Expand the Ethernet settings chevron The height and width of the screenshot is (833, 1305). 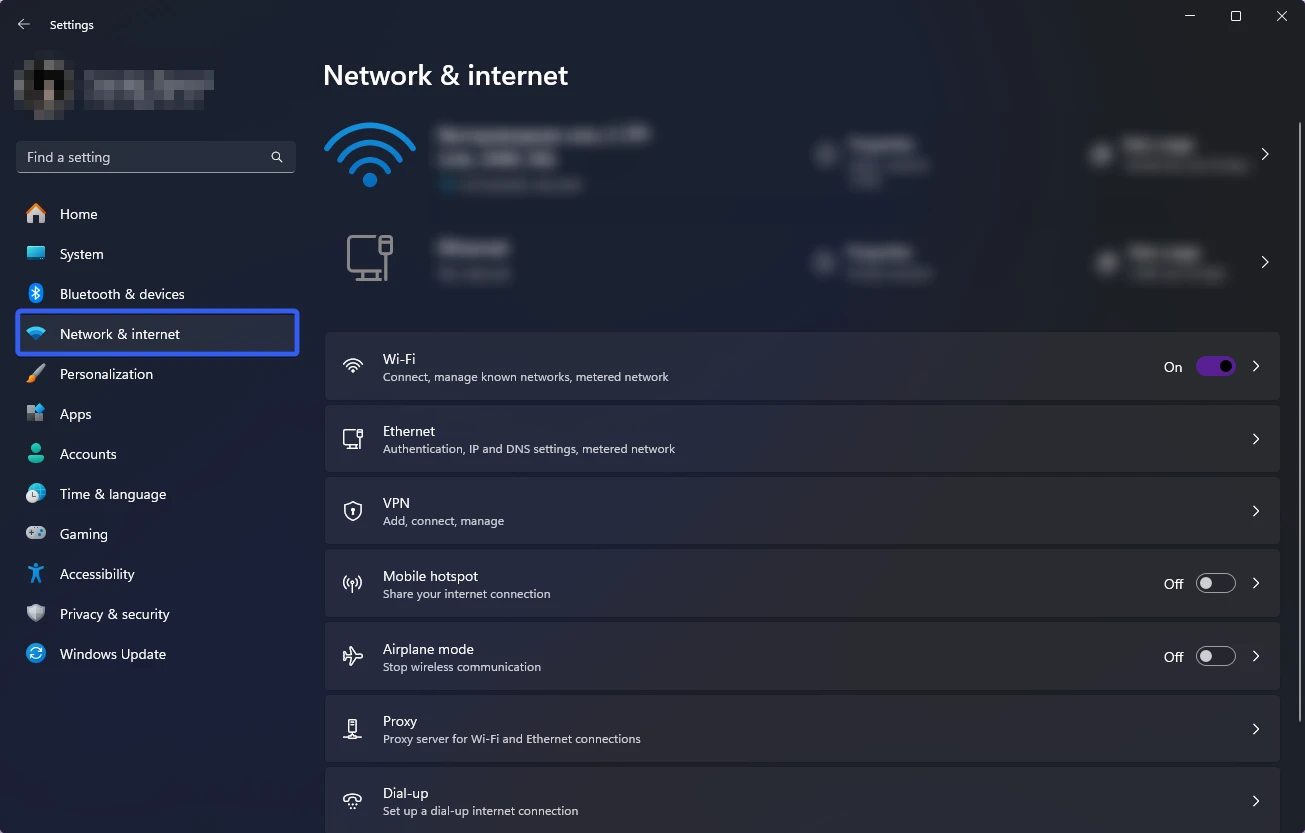(x=1256, y=439)
